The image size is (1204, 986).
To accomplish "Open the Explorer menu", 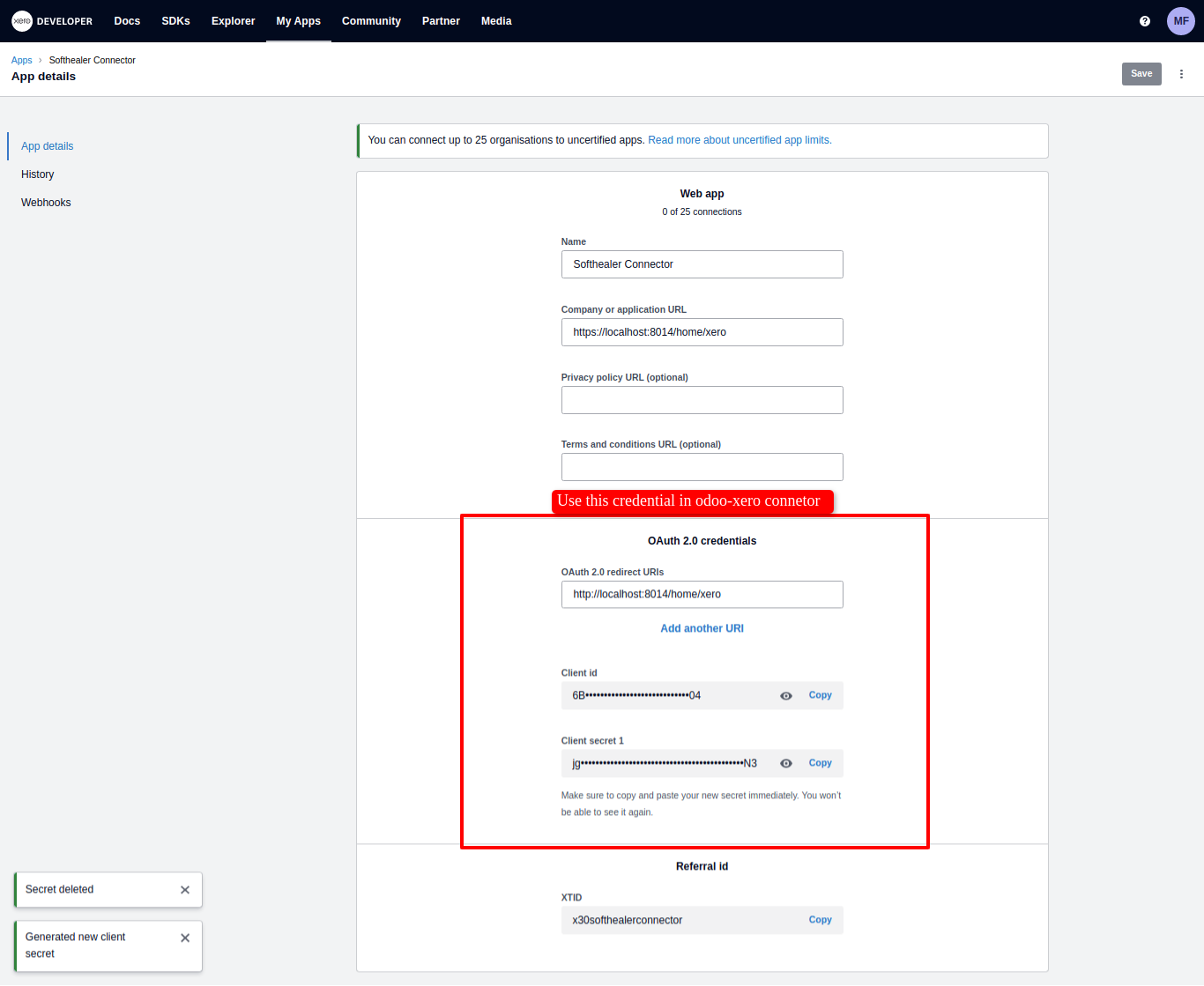I will (234, 21).
